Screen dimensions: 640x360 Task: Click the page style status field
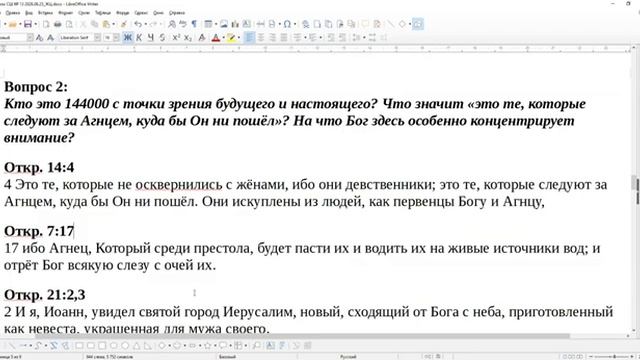[227, 357]
